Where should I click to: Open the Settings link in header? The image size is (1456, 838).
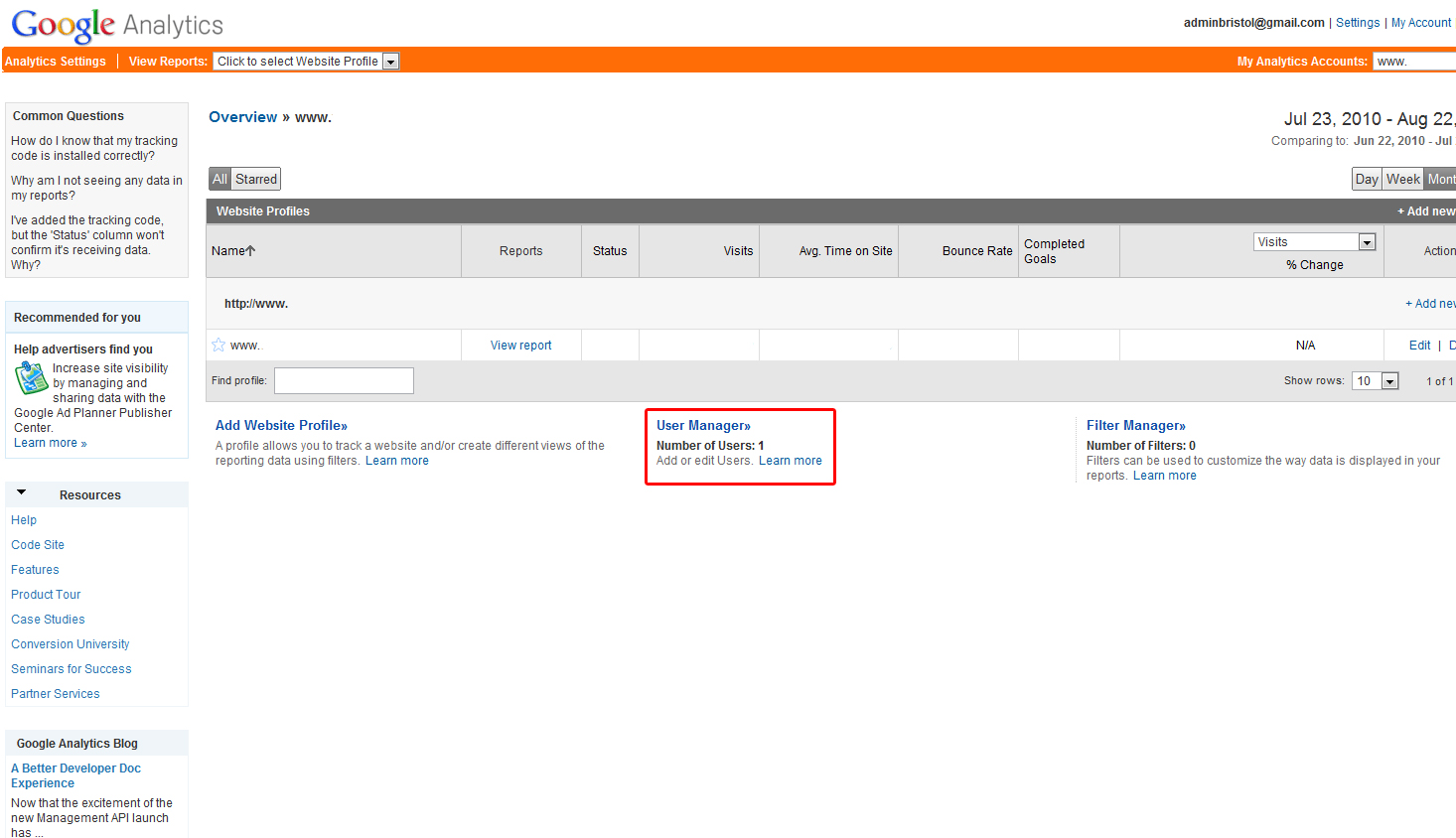(1358, 23)
